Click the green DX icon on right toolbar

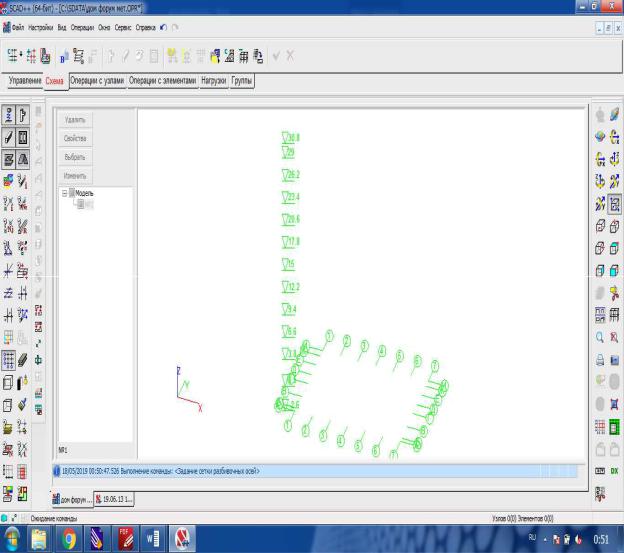point(615,471)
